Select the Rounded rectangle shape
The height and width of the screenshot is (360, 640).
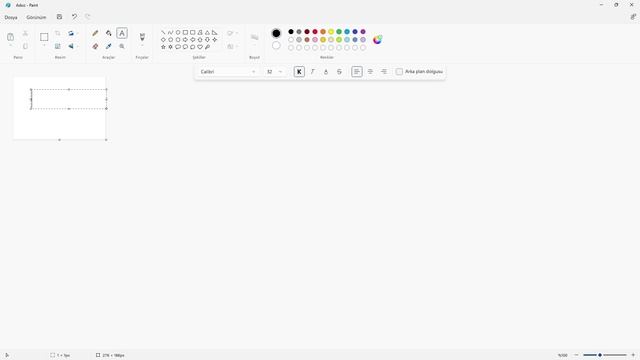point(193,32)
